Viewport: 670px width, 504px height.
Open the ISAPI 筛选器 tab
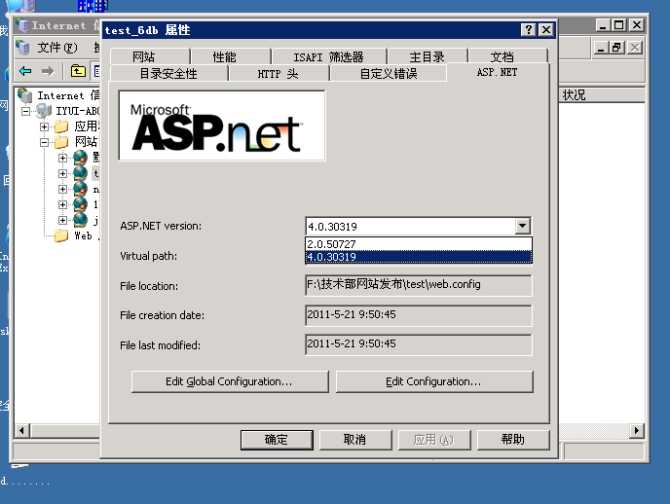coord(329,57)
